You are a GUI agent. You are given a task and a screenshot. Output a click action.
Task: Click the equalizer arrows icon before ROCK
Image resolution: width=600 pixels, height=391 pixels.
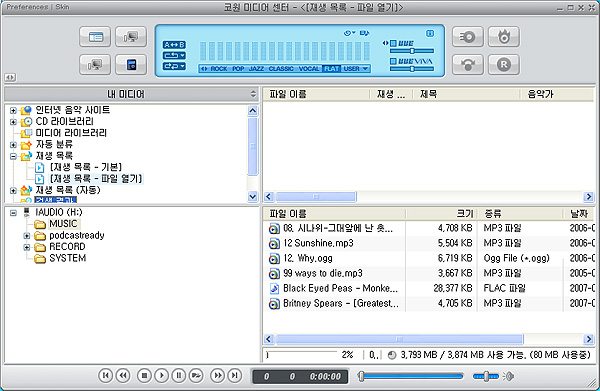pos(204,68)
